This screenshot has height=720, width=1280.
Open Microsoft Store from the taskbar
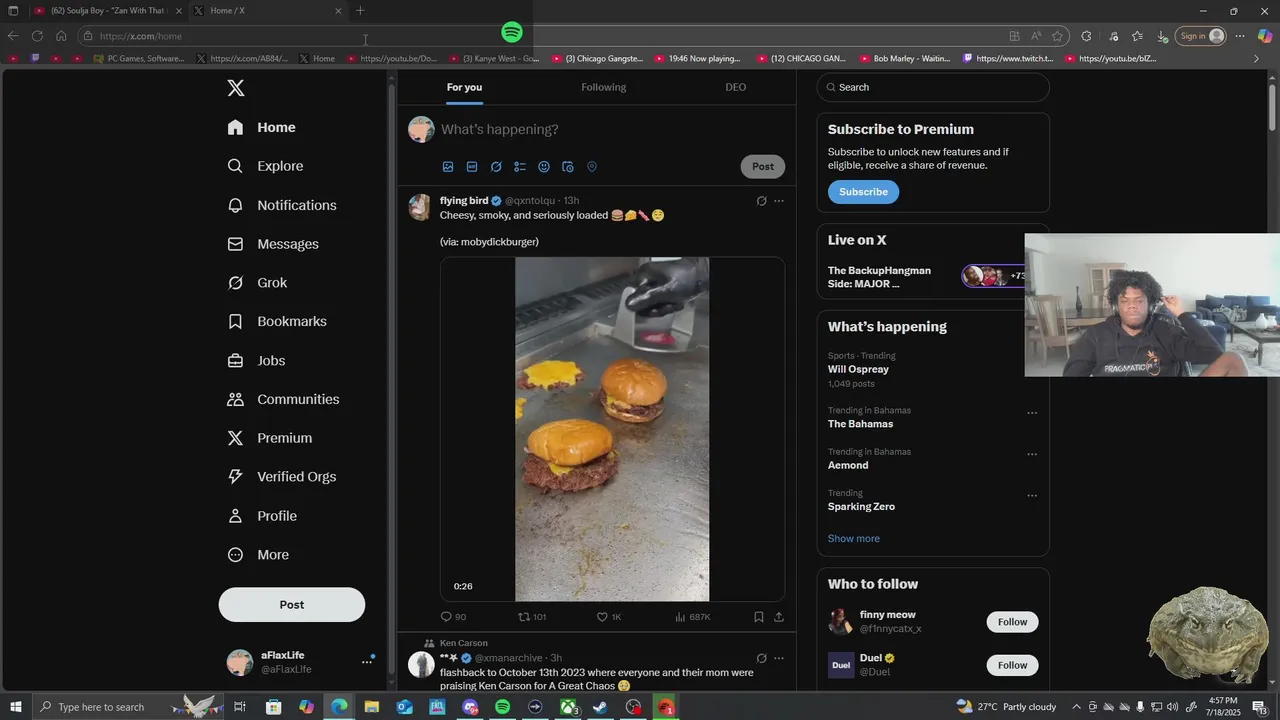tap(273, 707)
